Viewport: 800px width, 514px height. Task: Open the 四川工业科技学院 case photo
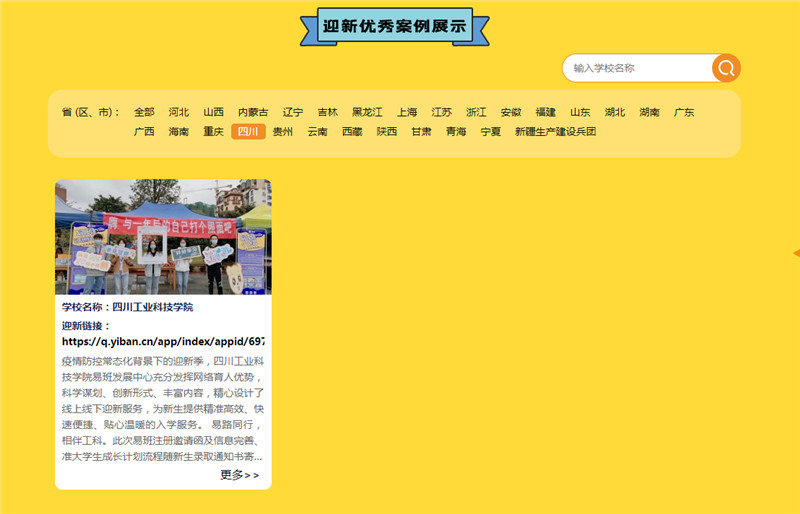click(163, 237)
